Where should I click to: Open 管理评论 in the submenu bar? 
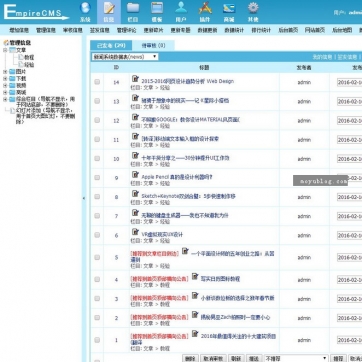pos(126,30)
